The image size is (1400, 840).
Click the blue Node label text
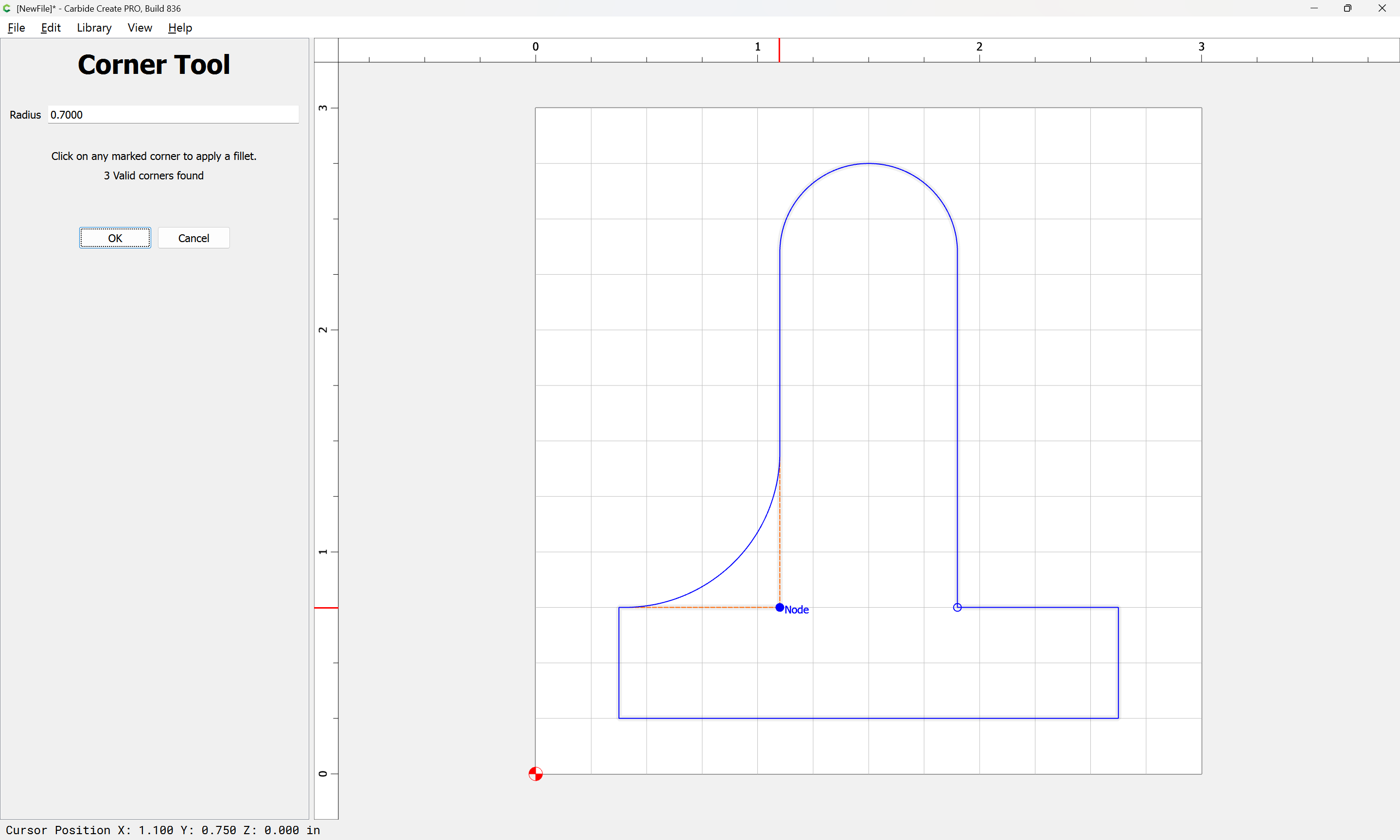pos(797,610)
